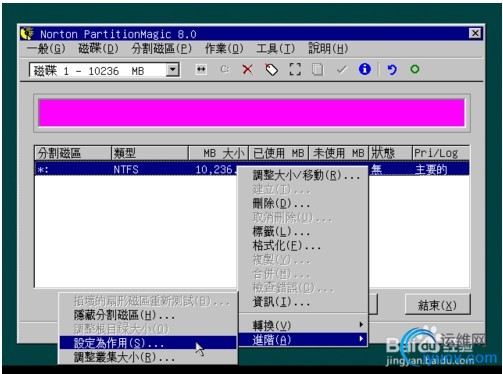
Task: Click the Format partition bracket icon
Action: (x=295, y=70)
